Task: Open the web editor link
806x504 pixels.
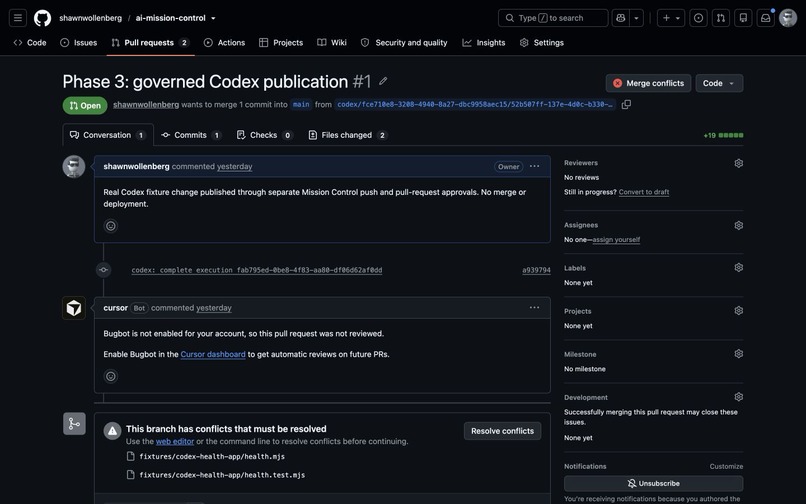Action: click(175, 441)
